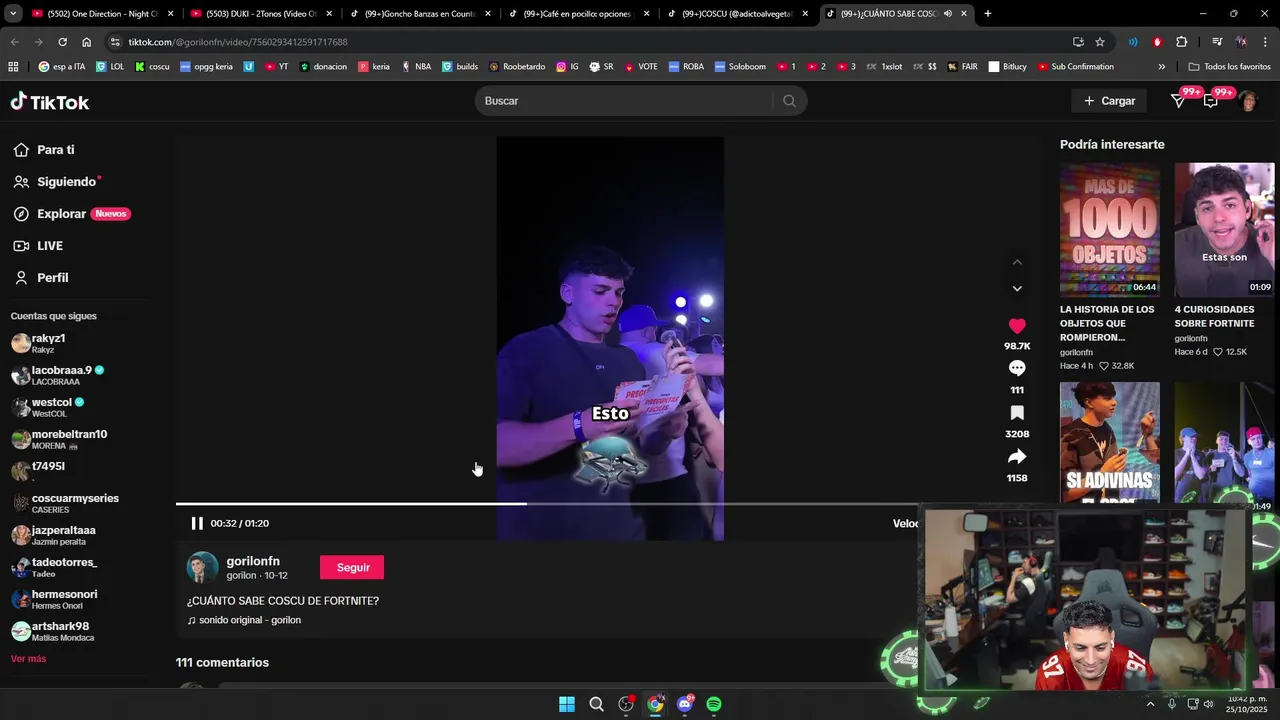The width and height of the screenshot is (1280, 720).
Task: Open gorilonfn avatar beside Seguir
Action: click(x=202, y=568)
